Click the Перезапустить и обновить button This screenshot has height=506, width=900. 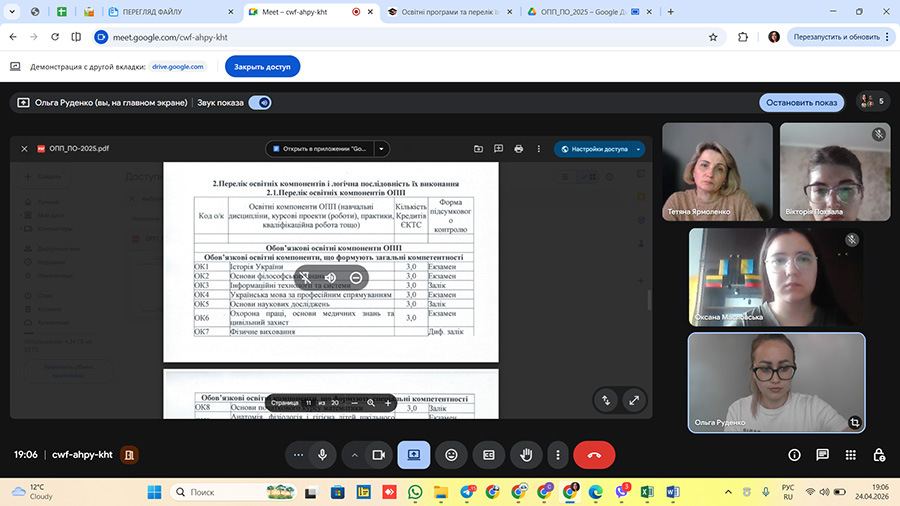click(x=841, y=37)
